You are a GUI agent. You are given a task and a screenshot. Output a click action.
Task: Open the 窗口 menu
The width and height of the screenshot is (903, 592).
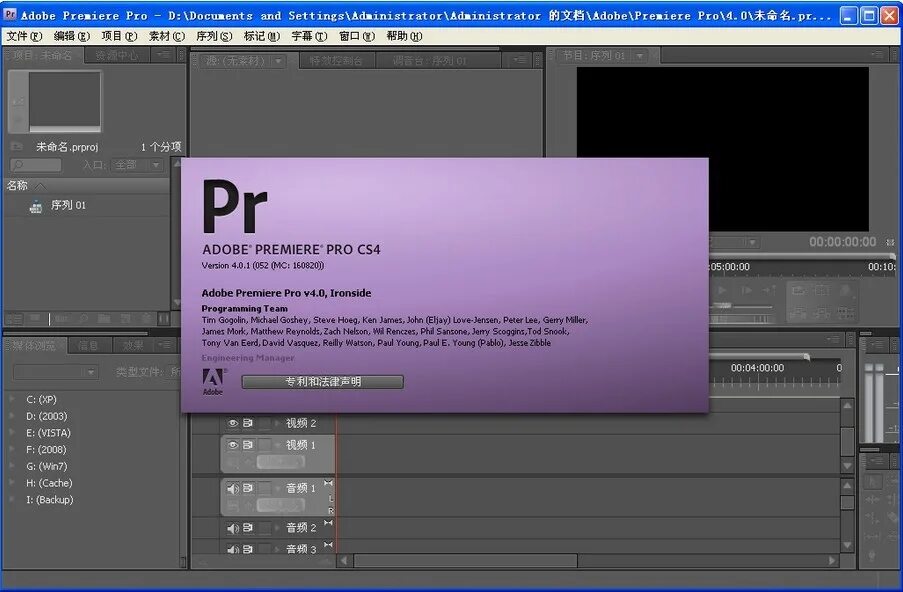click(x=357, y=36)
